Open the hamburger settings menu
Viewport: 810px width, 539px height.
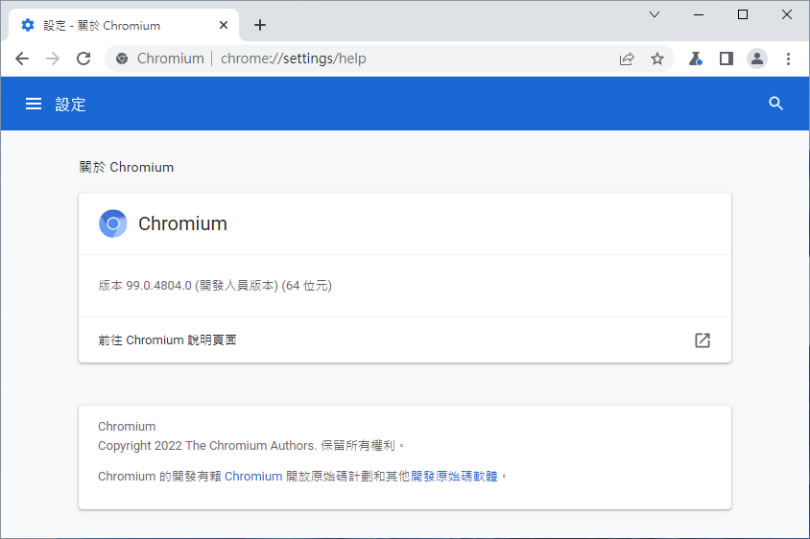[34, 104]
